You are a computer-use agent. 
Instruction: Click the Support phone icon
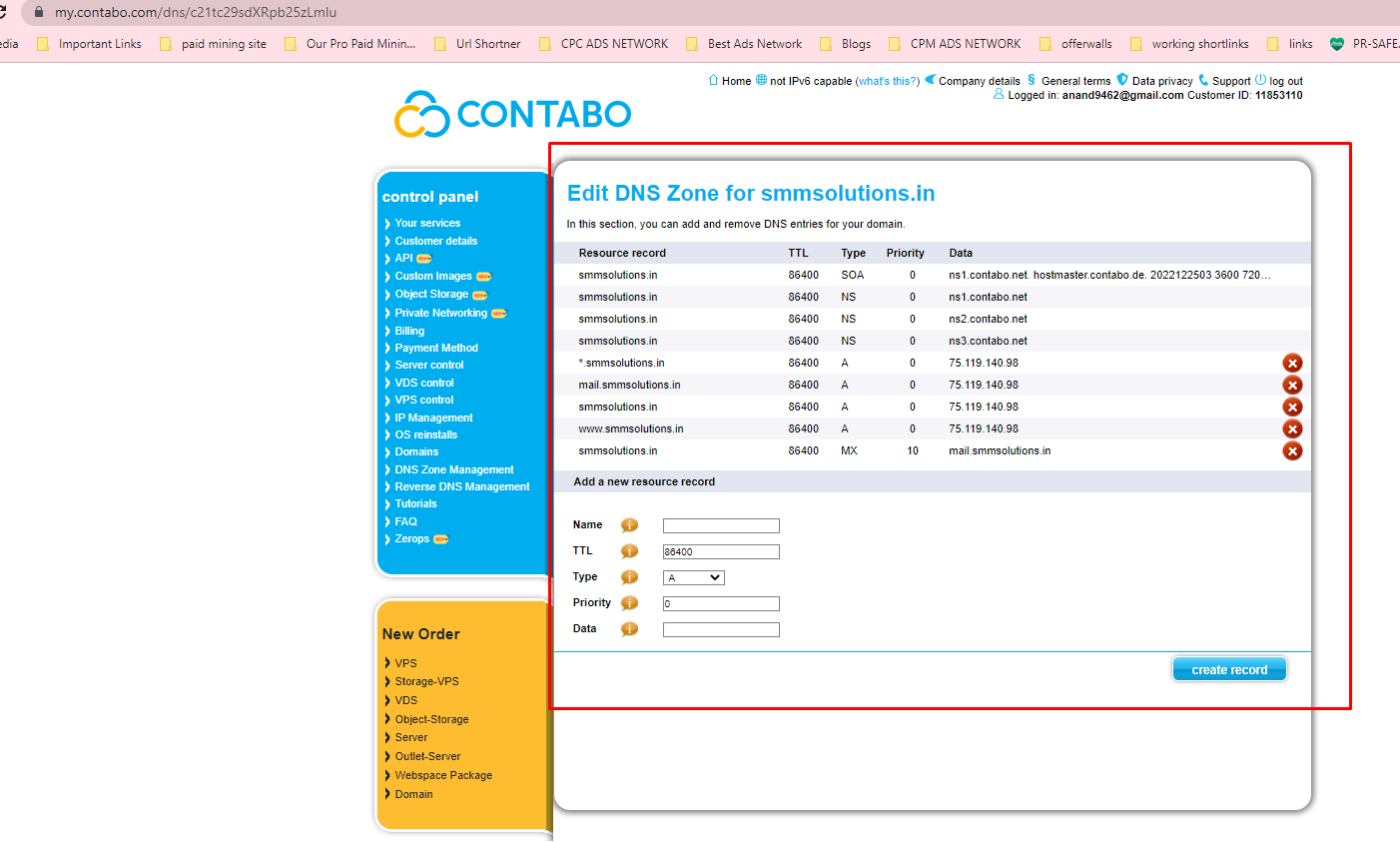coord(1203,80)
